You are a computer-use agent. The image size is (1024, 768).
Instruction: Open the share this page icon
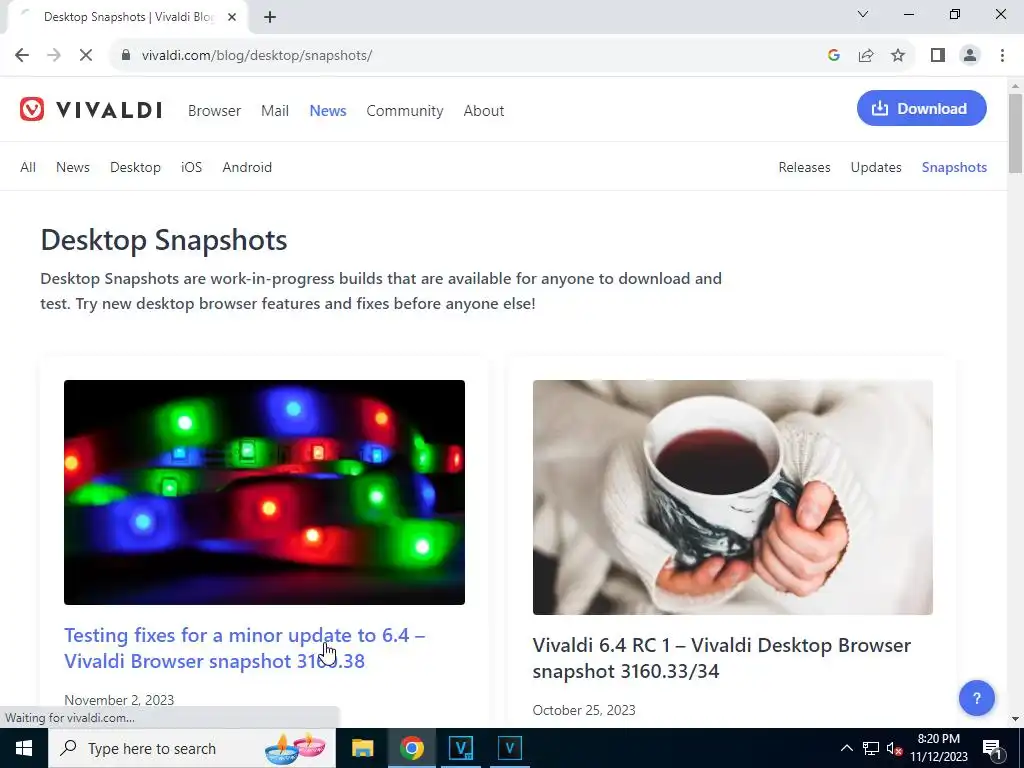click(x=866, y=56)
